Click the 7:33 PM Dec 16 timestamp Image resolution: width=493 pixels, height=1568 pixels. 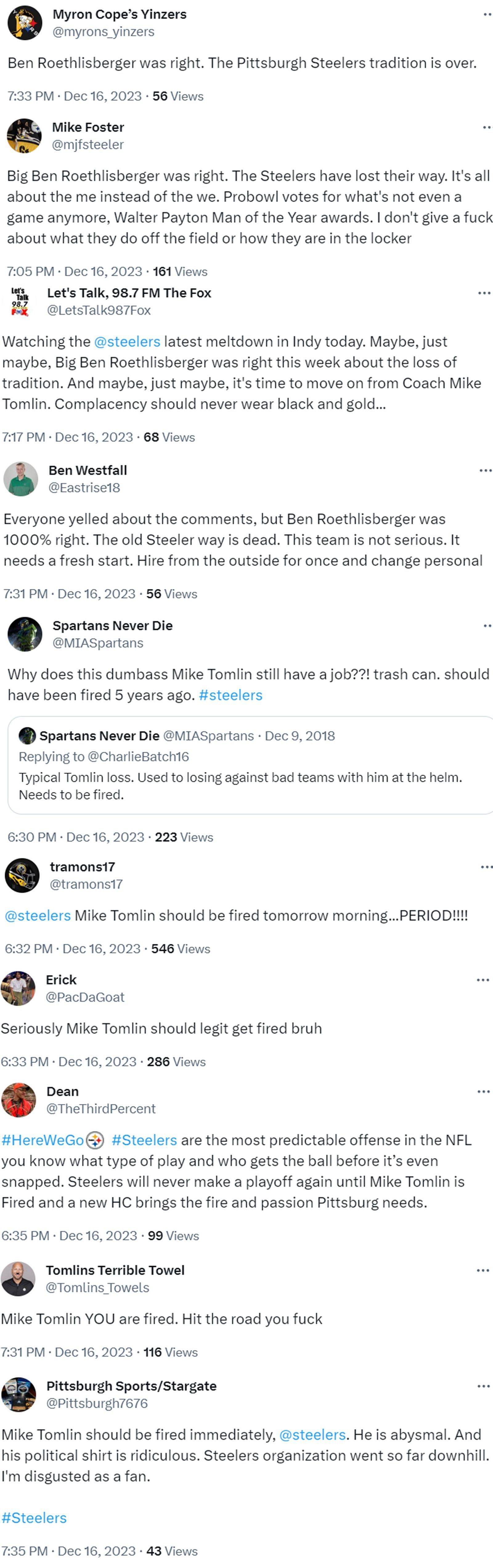pos(74,96)
